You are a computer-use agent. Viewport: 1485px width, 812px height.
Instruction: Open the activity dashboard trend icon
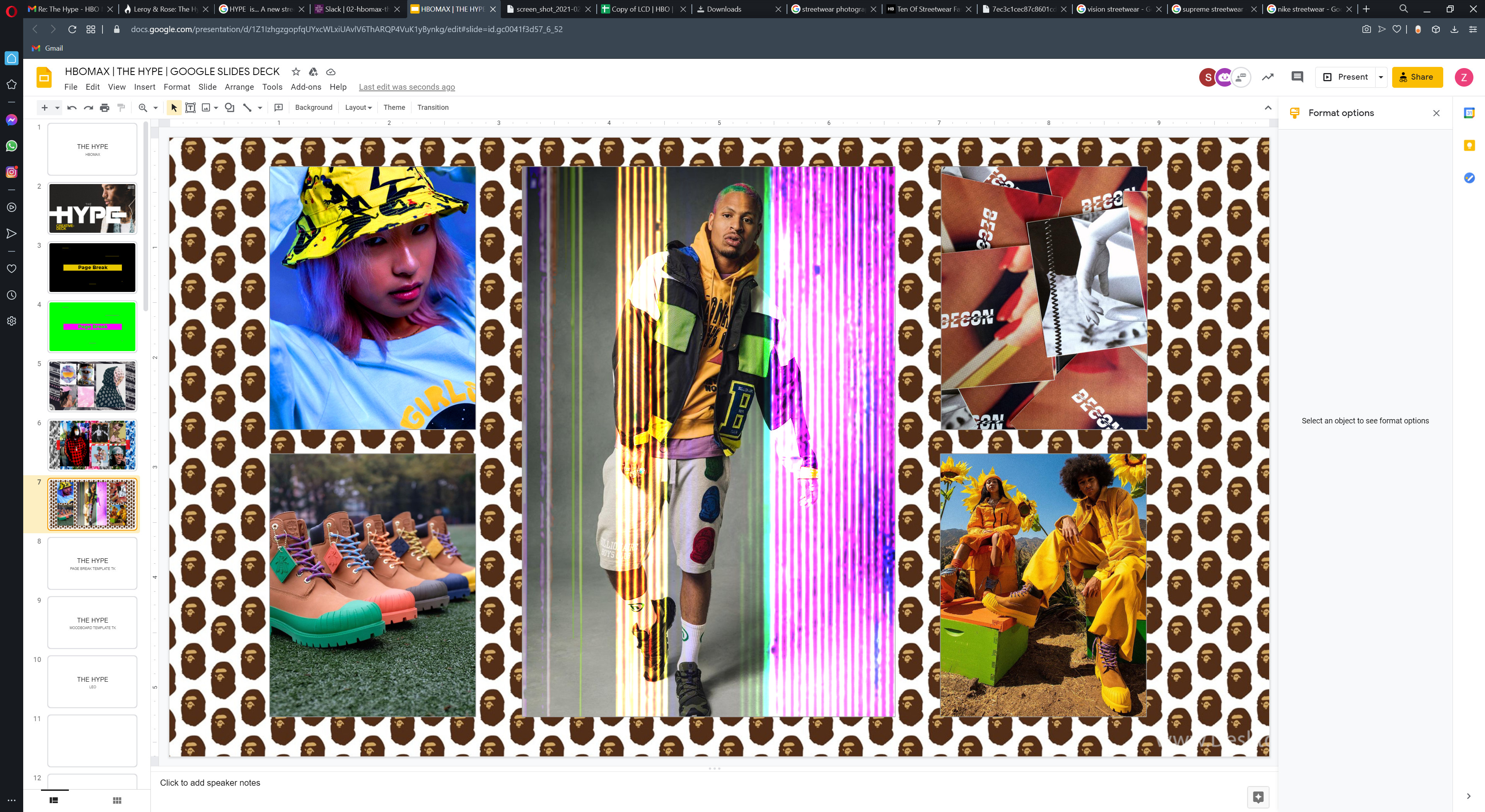(x=1268, y=77)
